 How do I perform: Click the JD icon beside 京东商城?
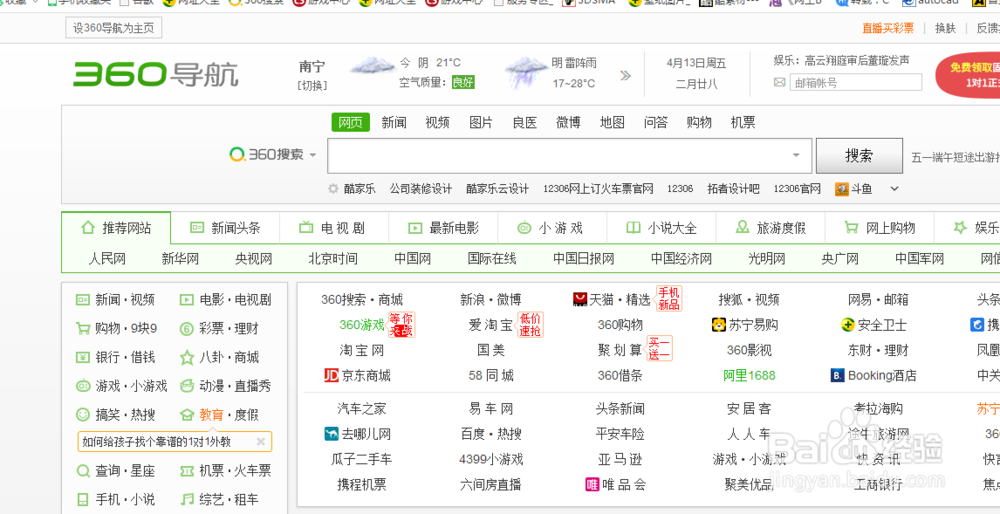[331, 375]
